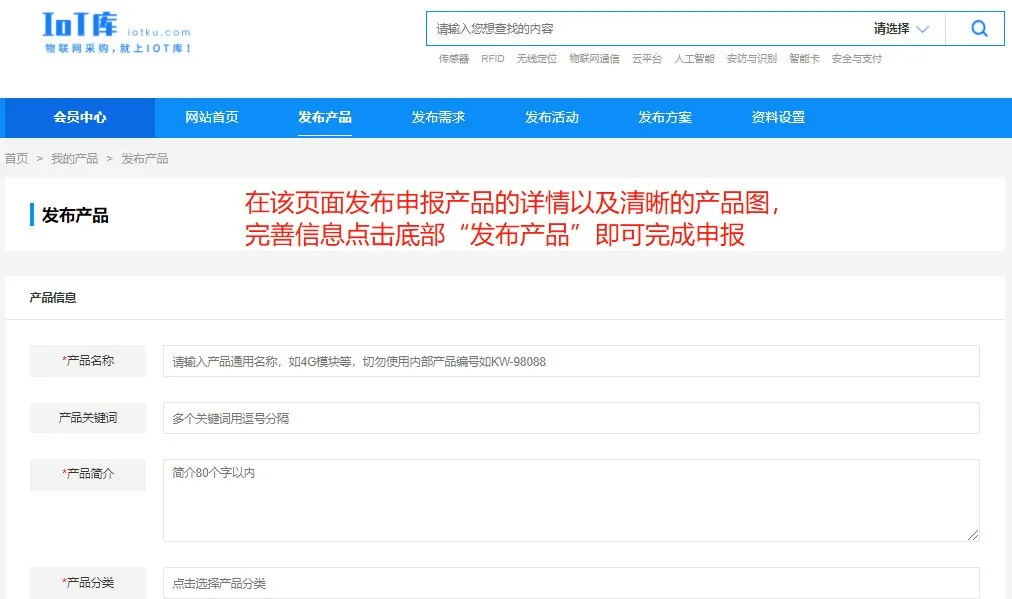Click the 产品分类 field label
This screenshot has width=1012, height=599.
[88, 583]
